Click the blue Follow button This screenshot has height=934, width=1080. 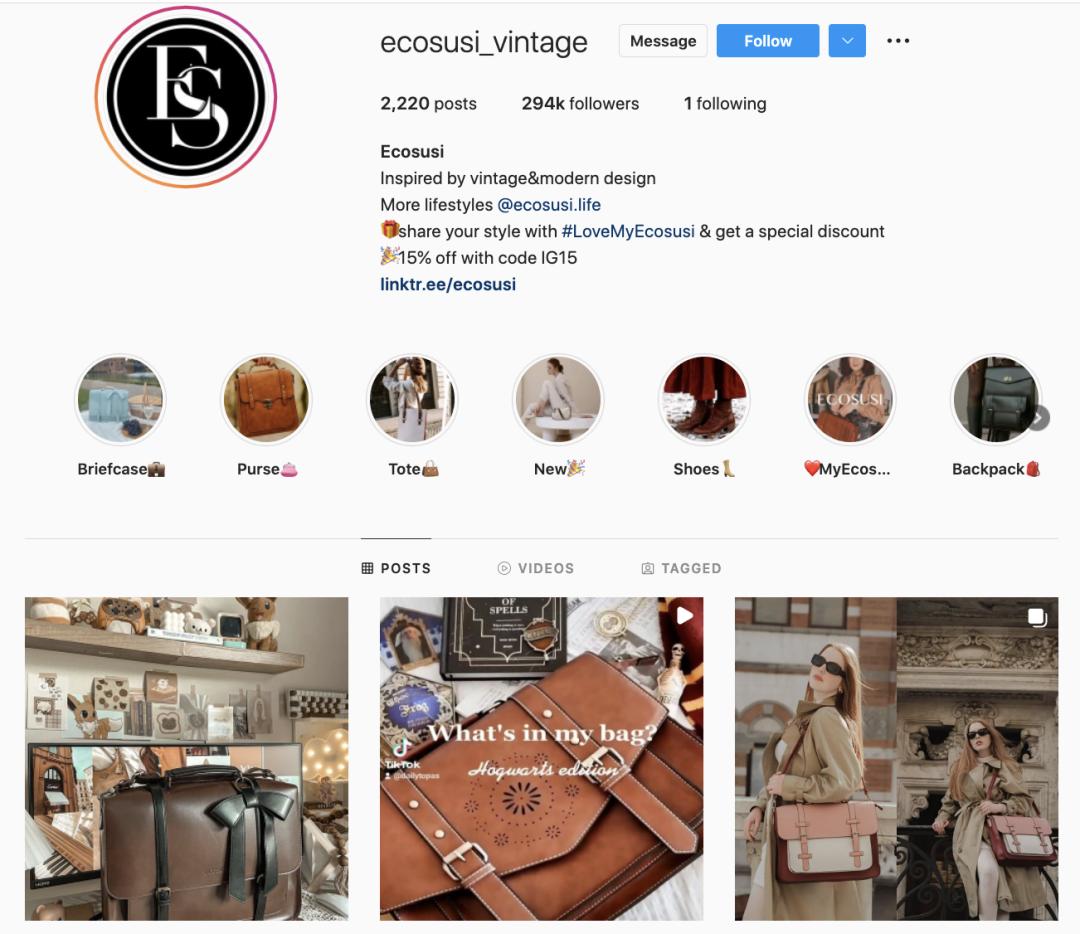coord(768,41)
